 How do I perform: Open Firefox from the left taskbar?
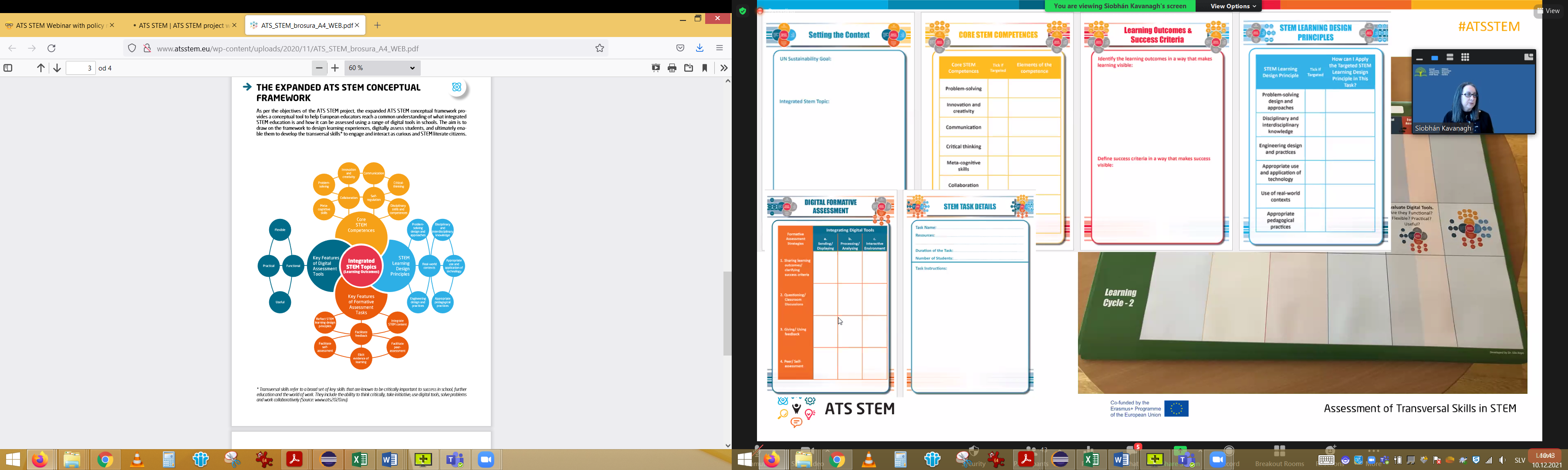pyautogui.click(x=40, y=460)
